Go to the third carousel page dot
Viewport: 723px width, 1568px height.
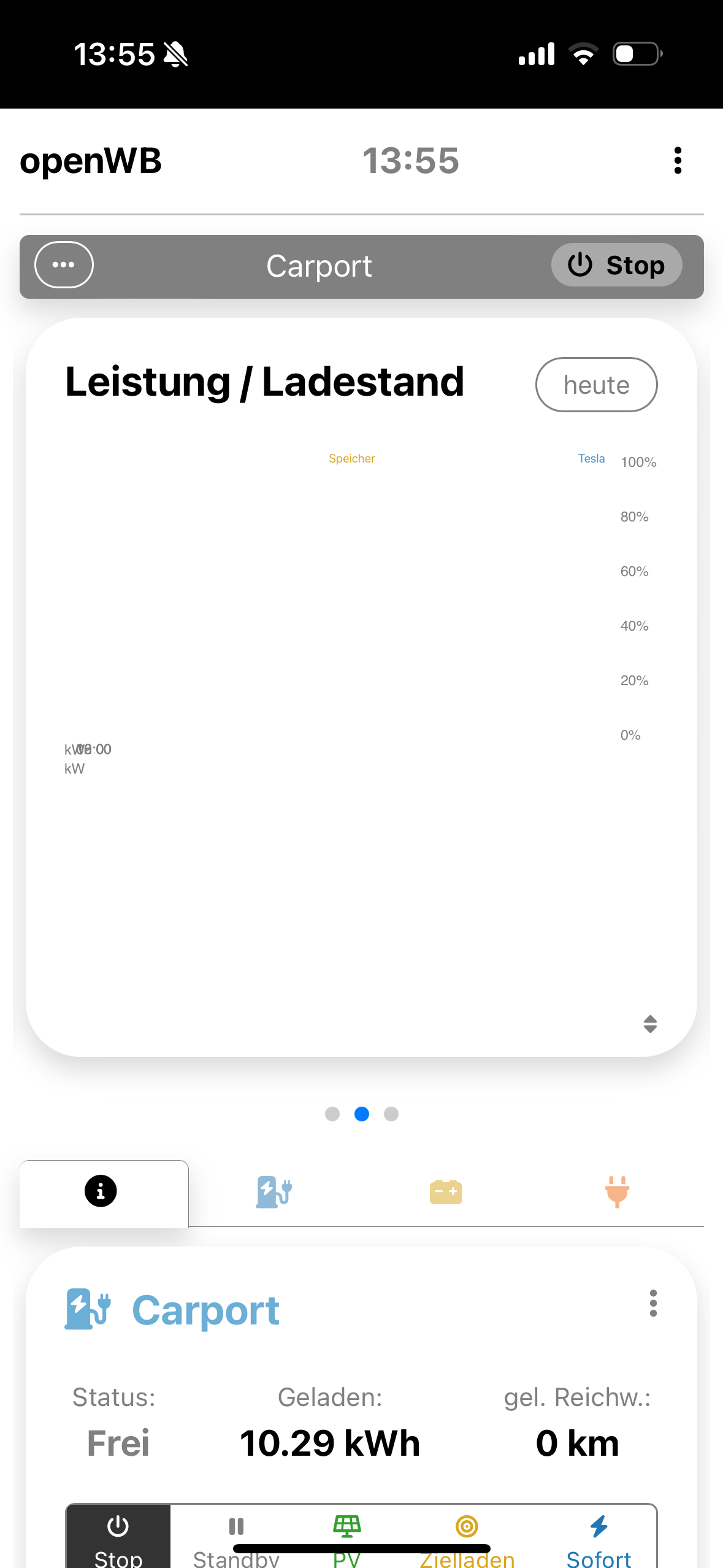pyautogui.click(x=391, y=1113)
